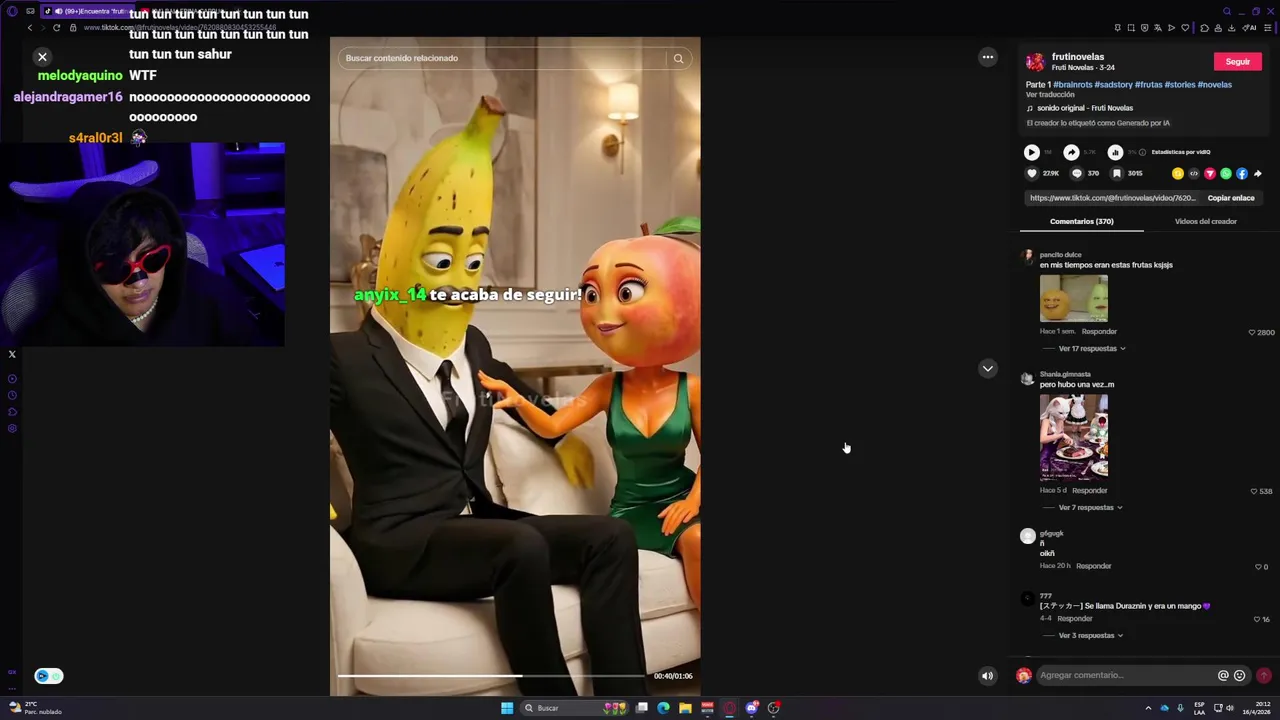Click 'Copiar enlace' to copy the link

pyautogui.click(x=1230, y=198)
